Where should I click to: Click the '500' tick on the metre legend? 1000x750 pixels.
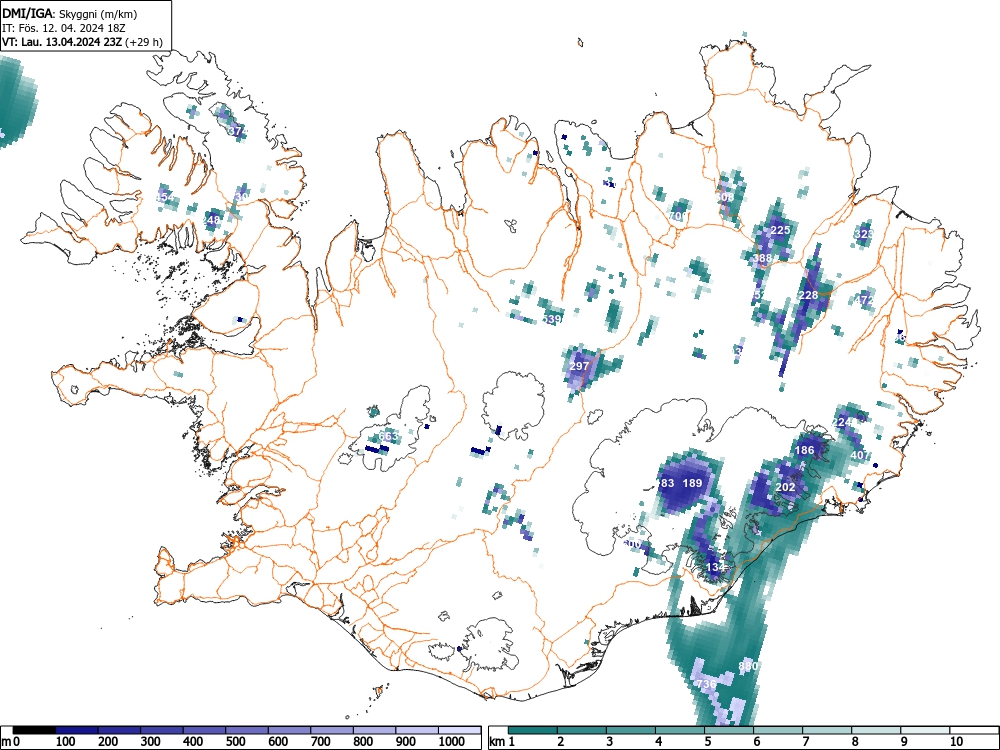[235, 742]
